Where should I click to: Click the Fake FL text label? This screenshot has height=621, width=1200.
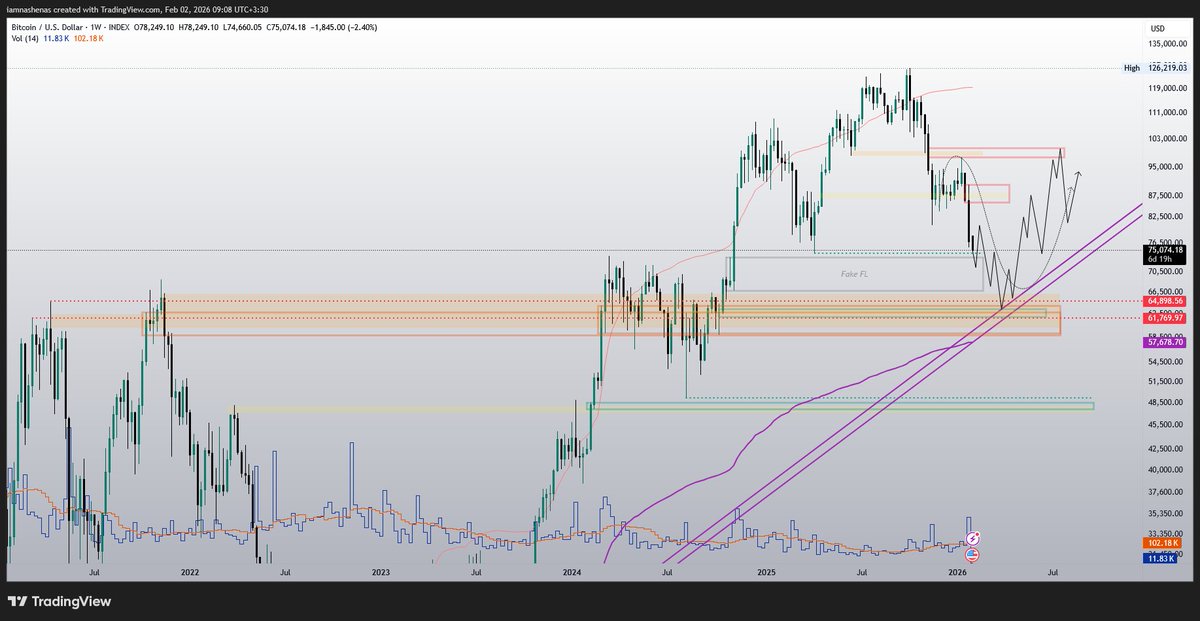[856, 272]
